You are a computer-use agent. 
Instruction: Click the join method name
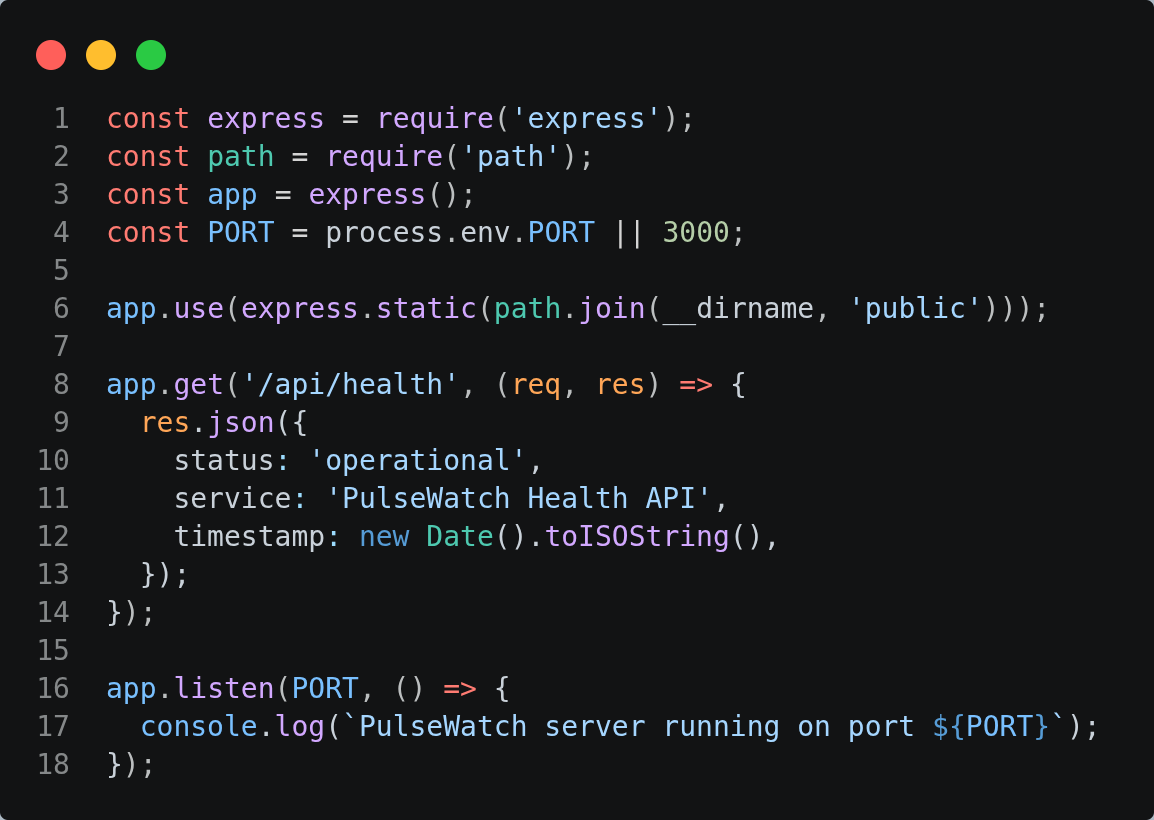pyautogui.click(x=612, y=308)
